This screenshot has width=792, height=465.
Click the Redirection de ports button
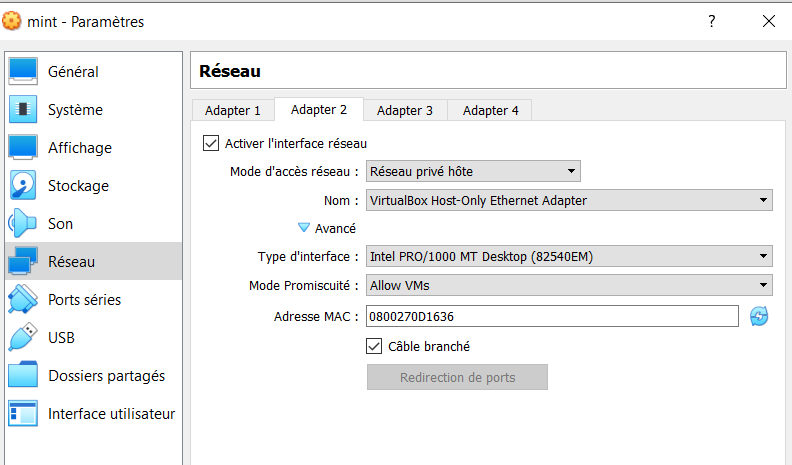(457, 378)
